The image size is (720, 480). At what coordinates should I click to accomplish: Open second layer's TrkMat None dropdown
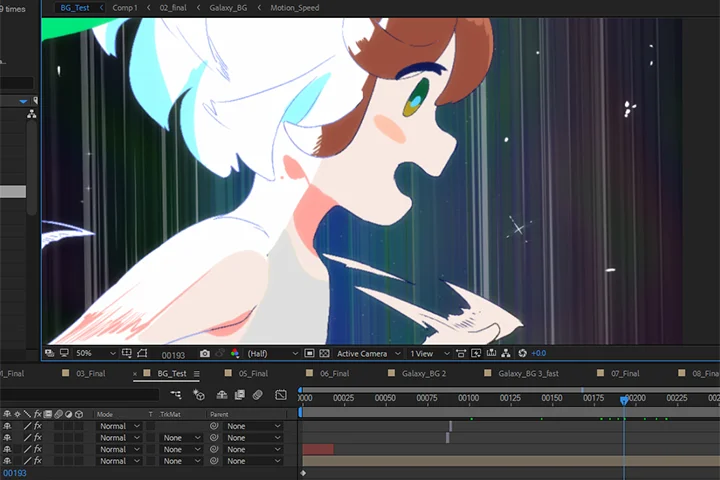coord(182,438)
